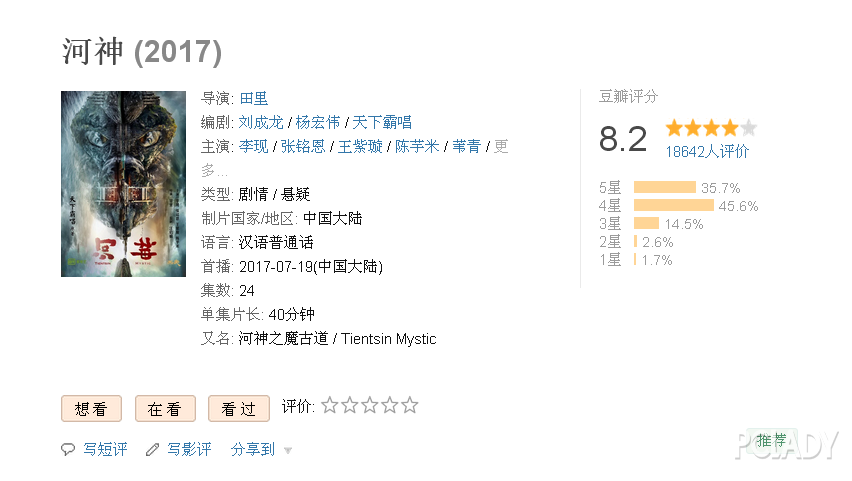Click the speech bubble icon beside 写短评

point(68,449)
